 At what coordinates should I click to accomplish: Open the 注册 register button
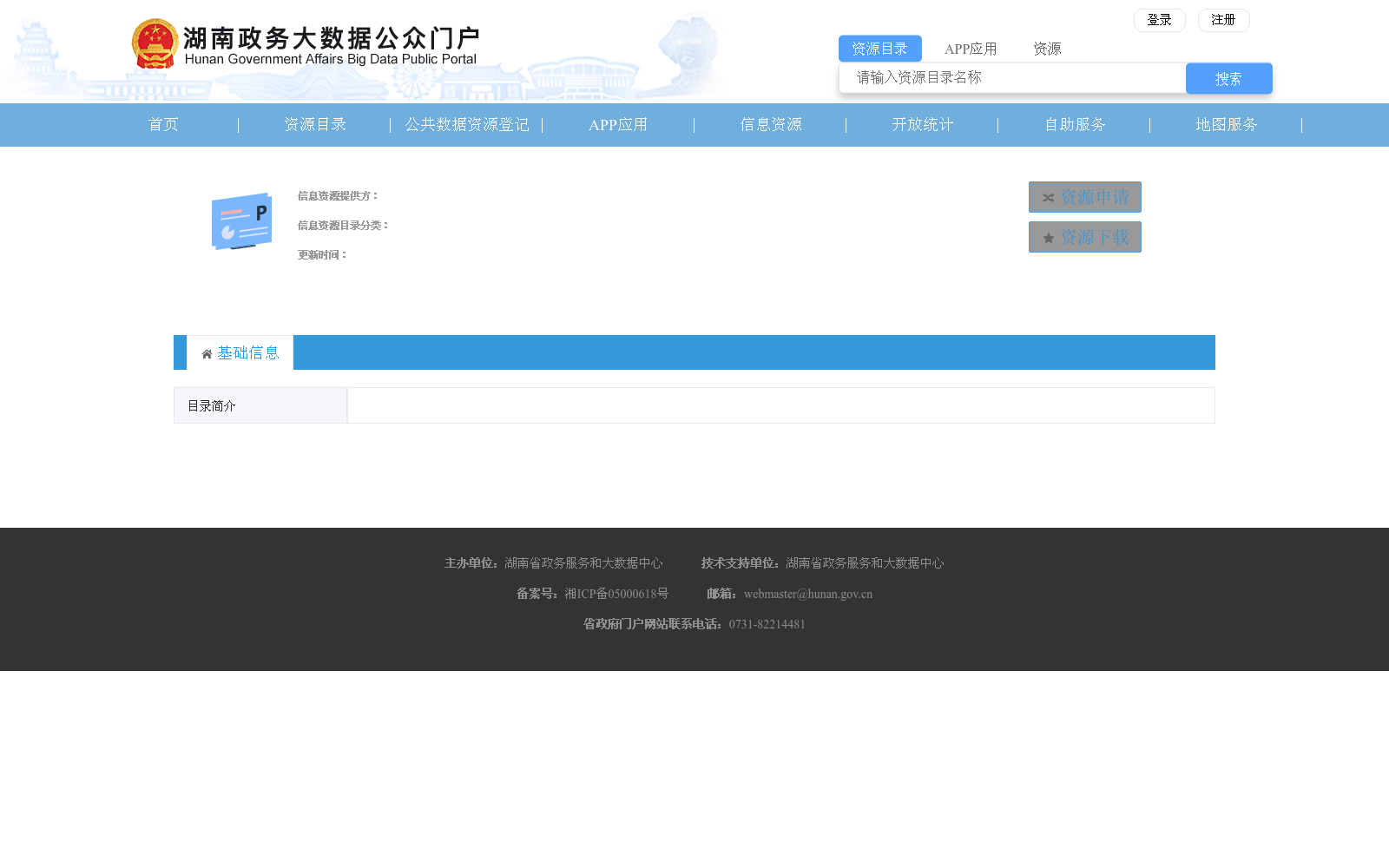(x=1223, y=20)
